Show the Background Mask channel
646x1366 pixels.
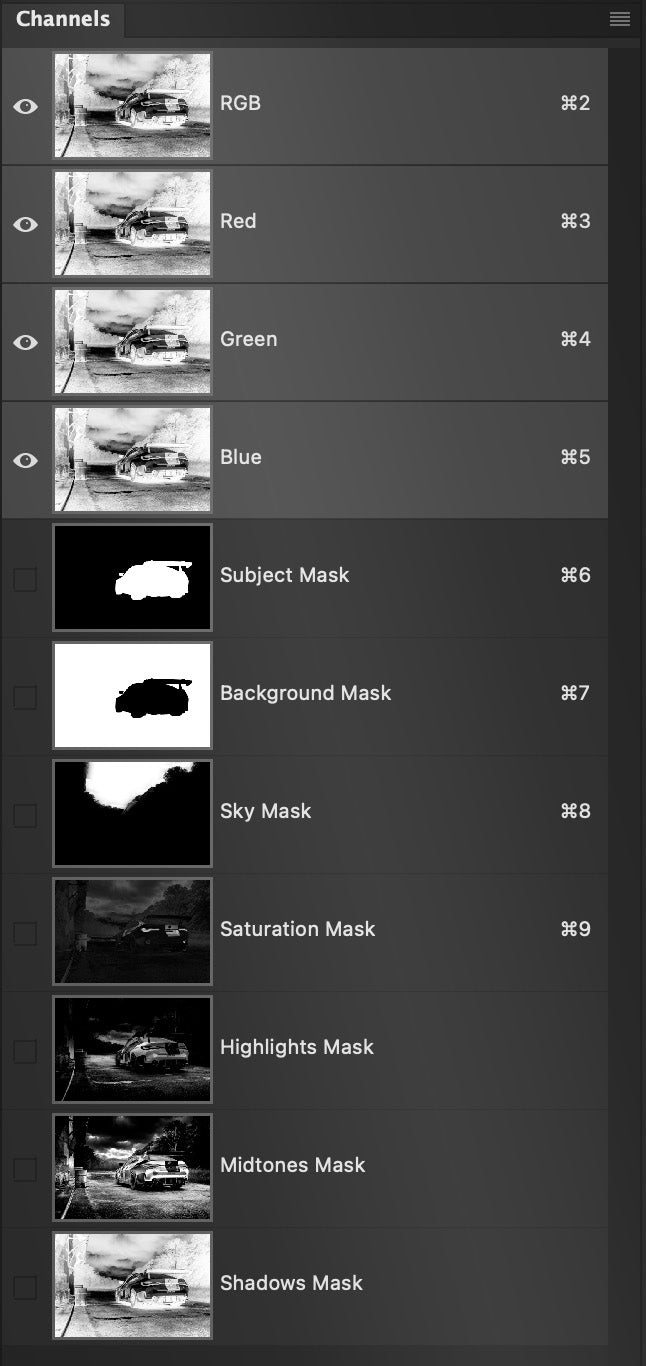[x=25, y=696]
